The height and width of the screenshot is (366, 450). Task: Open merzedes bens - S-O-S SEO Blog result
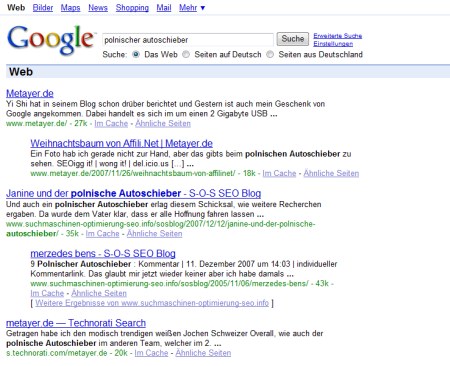point(103,254)
